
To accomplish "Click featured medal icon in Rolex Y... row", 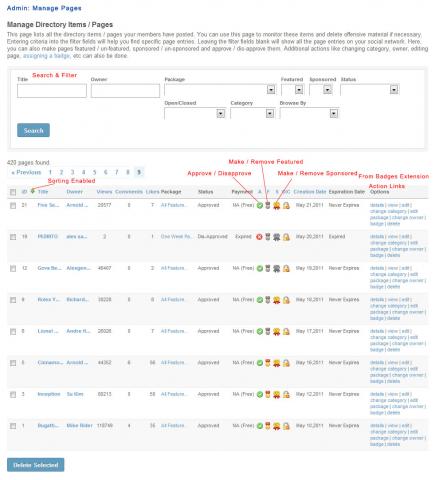I will (x=267, y=300).
